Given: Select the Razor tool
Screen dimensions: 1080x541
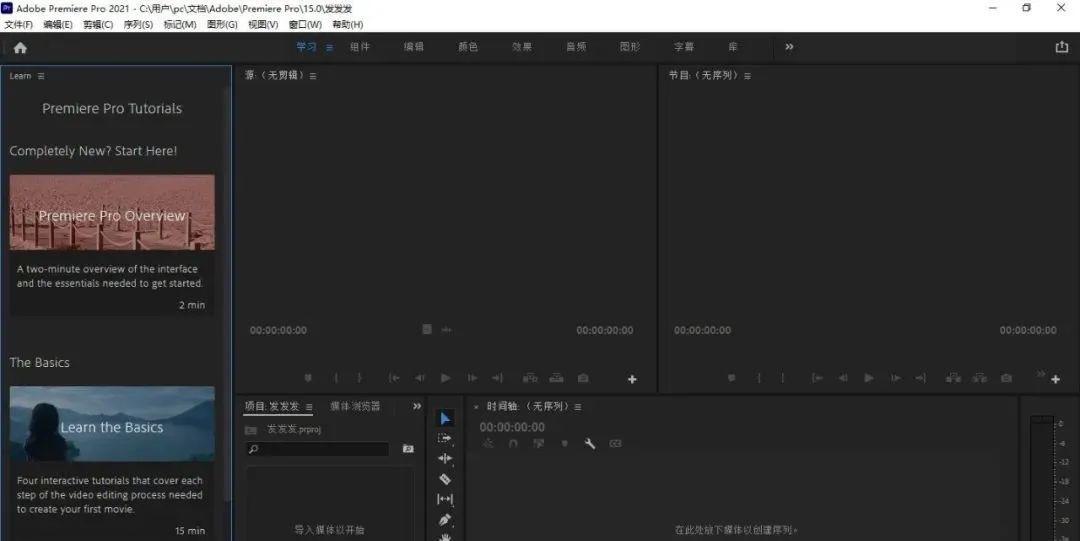Looking at the screenshot, I should click(x=445, y=478).
